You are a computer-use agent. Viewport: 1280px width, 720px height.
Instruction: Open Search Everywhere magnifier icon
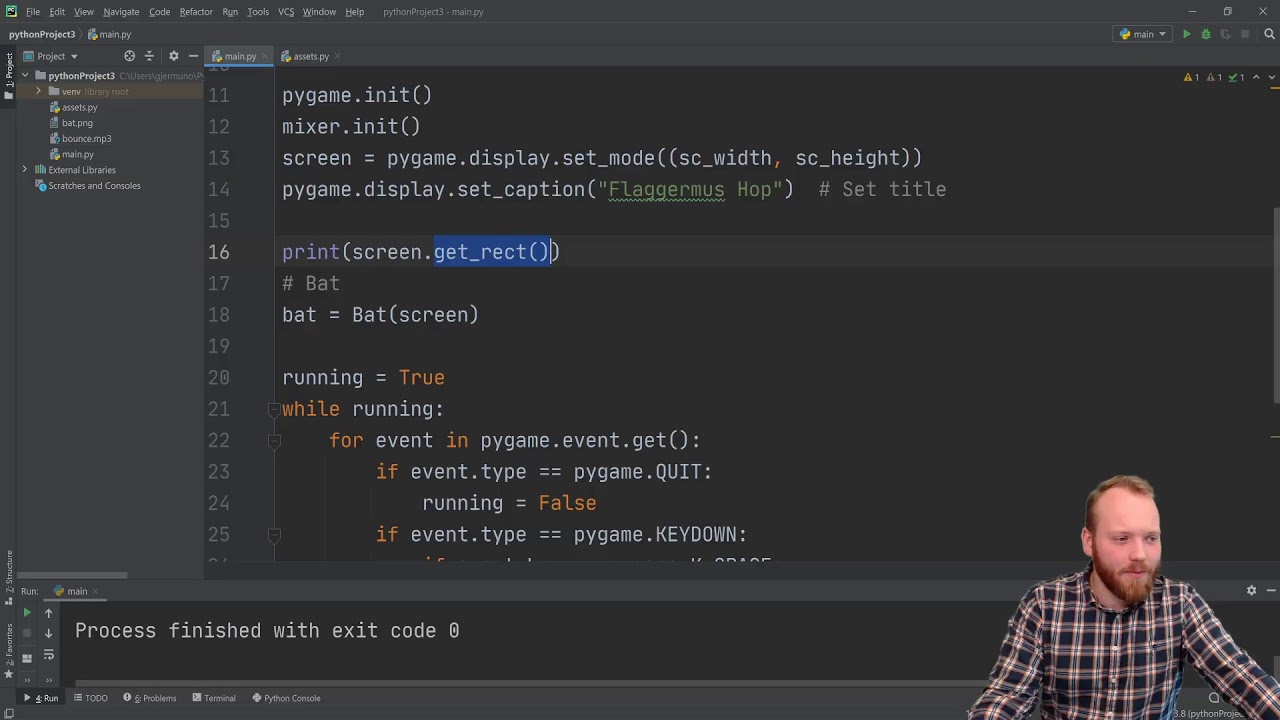[x=1269, y=34]
